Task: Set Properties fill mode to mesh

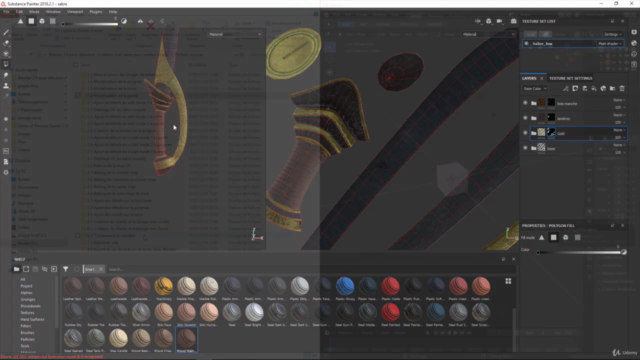Action: [x=565, y=238]
